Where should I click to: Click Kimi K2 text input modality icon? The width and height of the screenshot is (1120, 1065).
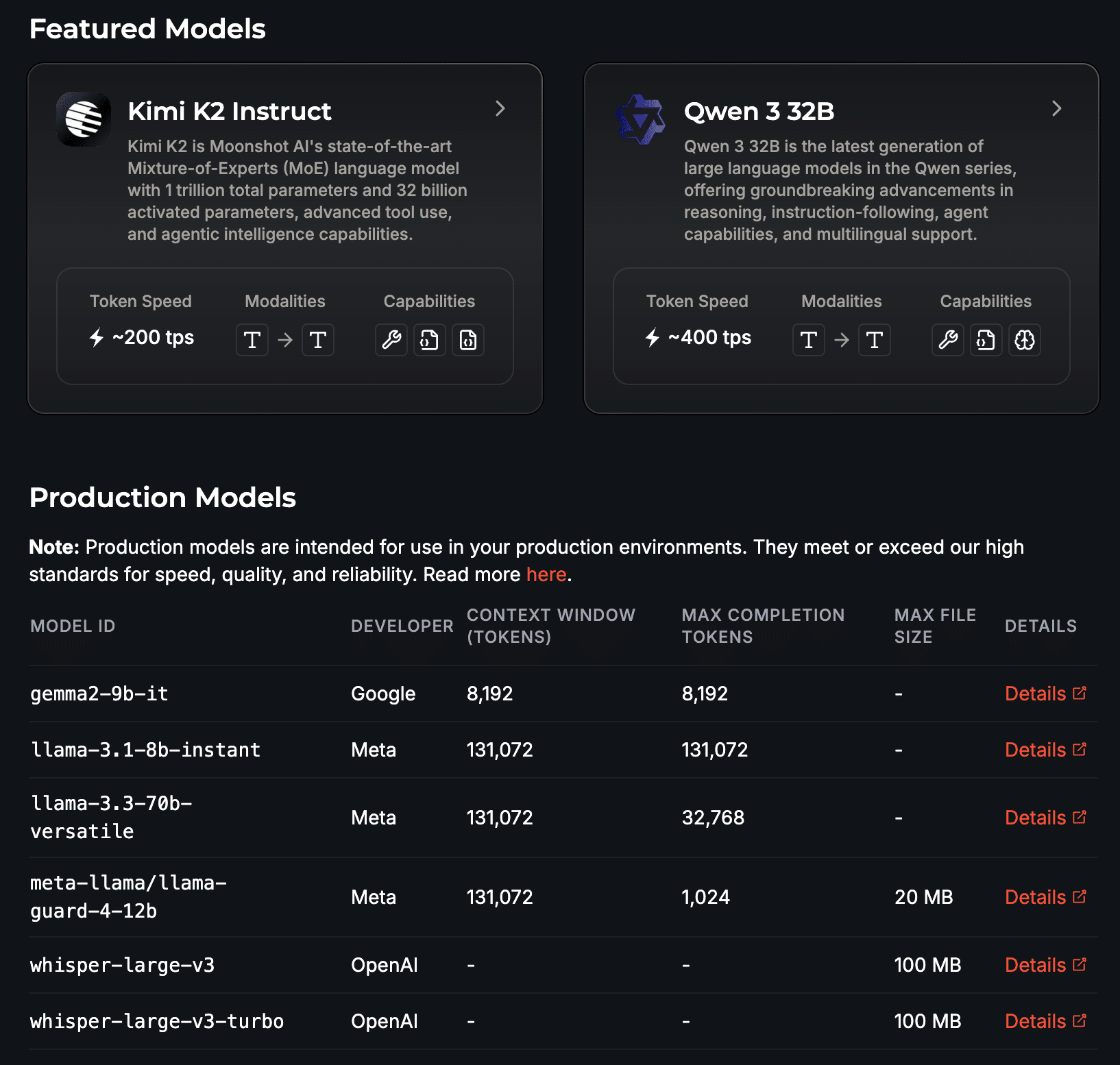[252, 340]
